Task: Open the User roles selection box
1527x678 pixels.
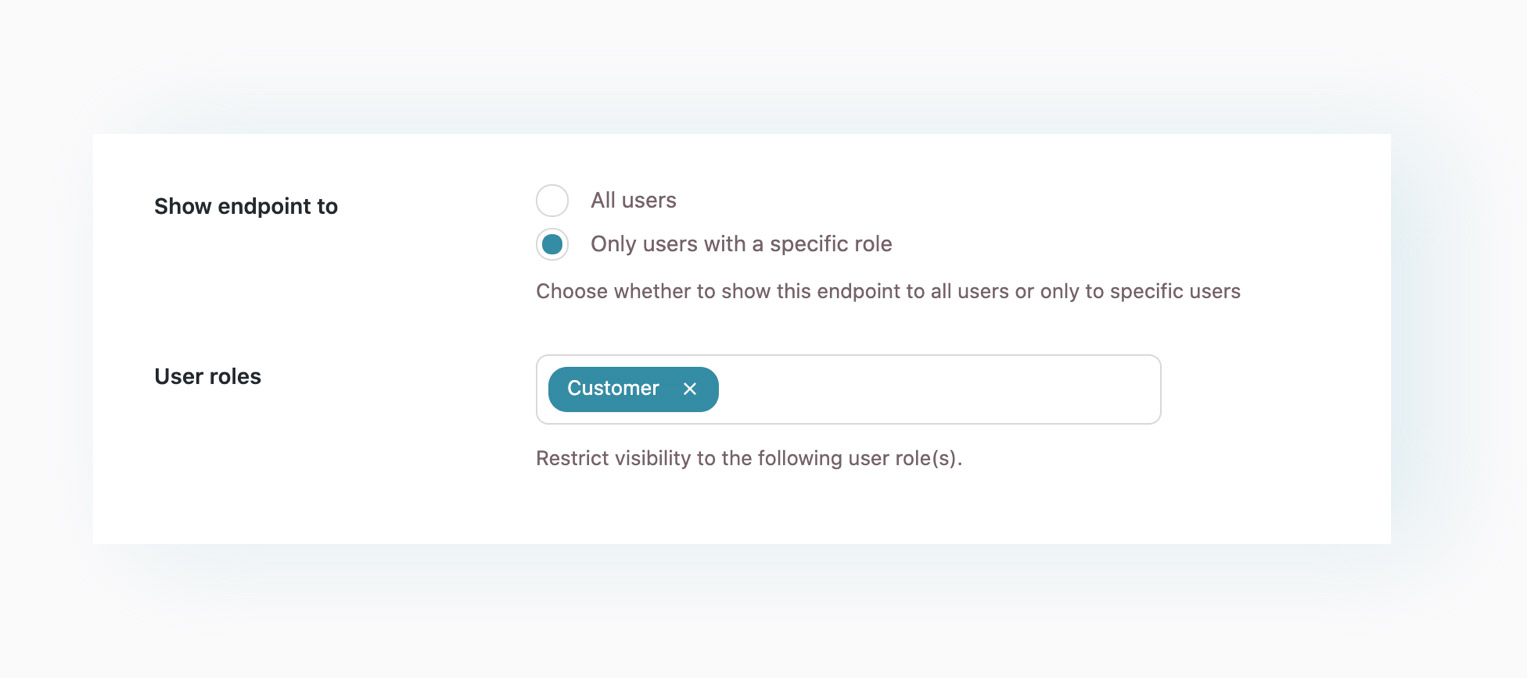Action: [x=848, y=389]
